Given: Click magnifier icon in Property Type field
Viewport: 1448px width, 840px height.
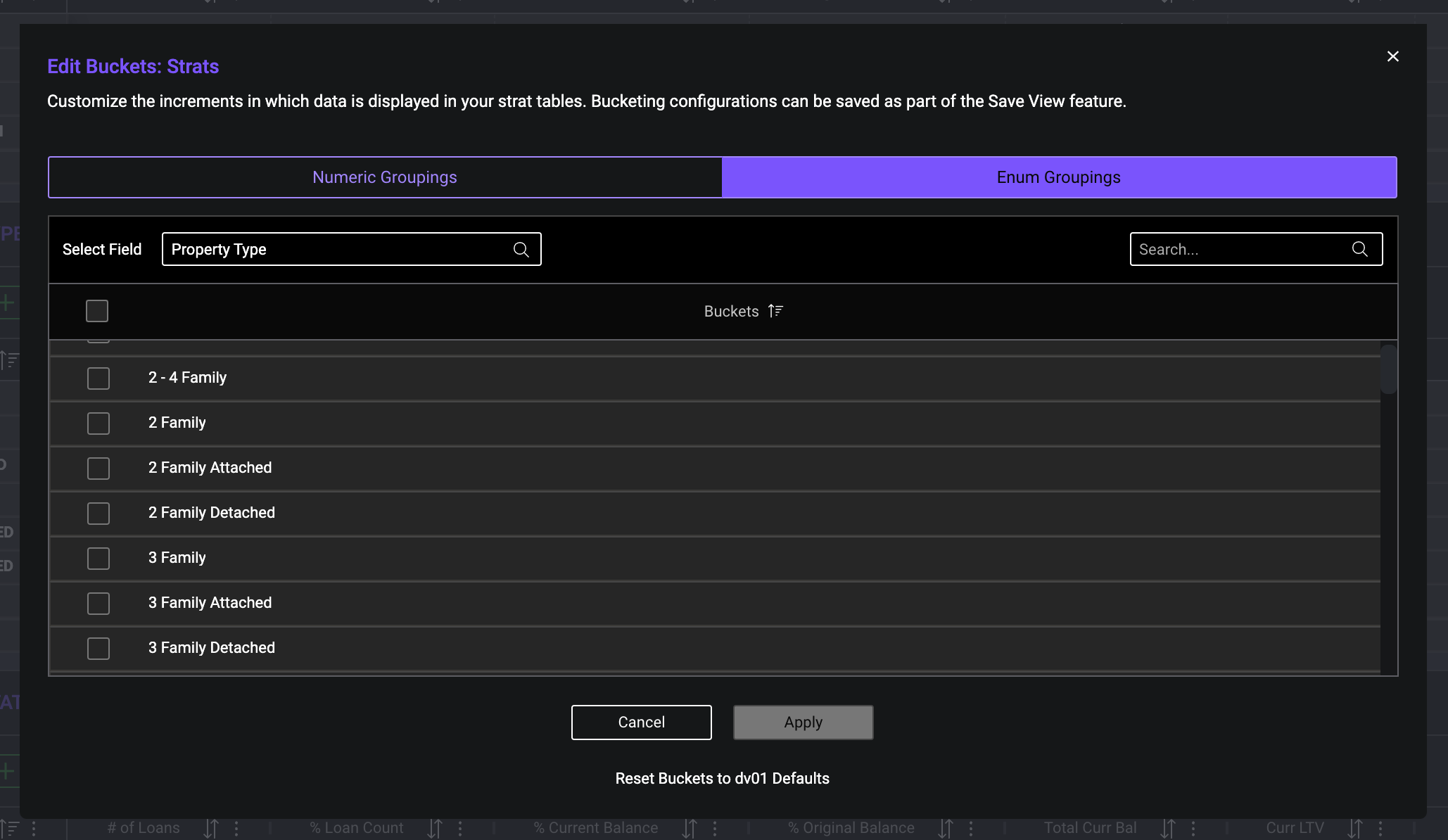Looking at the screenshot, I should pos(521,250).
